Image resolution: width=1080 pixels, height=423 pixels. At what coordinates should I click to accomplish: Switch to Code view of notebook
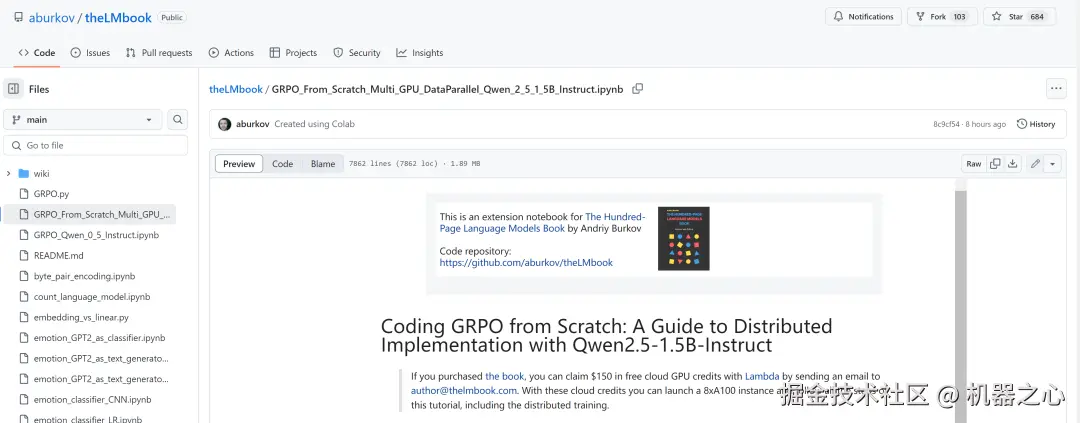coord(282,163)
